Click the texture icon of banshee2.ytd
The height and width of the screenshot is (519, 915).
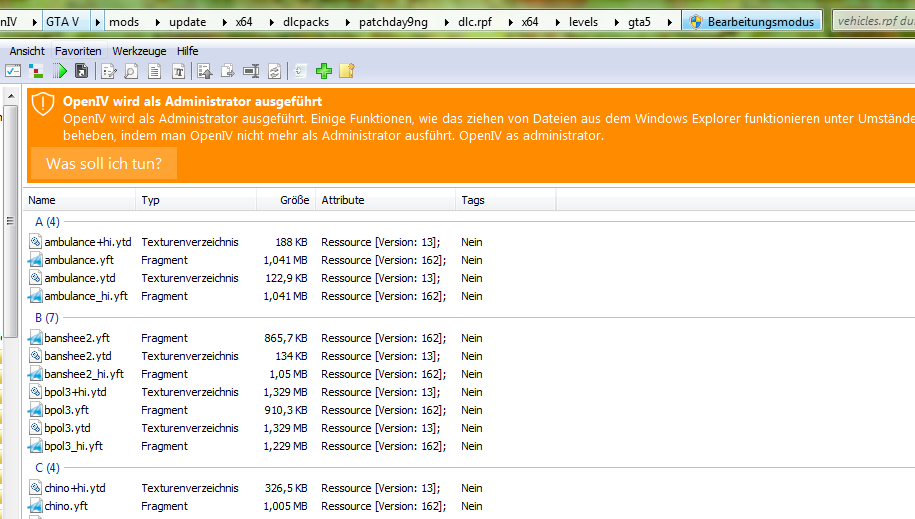[x=36, y=356]
